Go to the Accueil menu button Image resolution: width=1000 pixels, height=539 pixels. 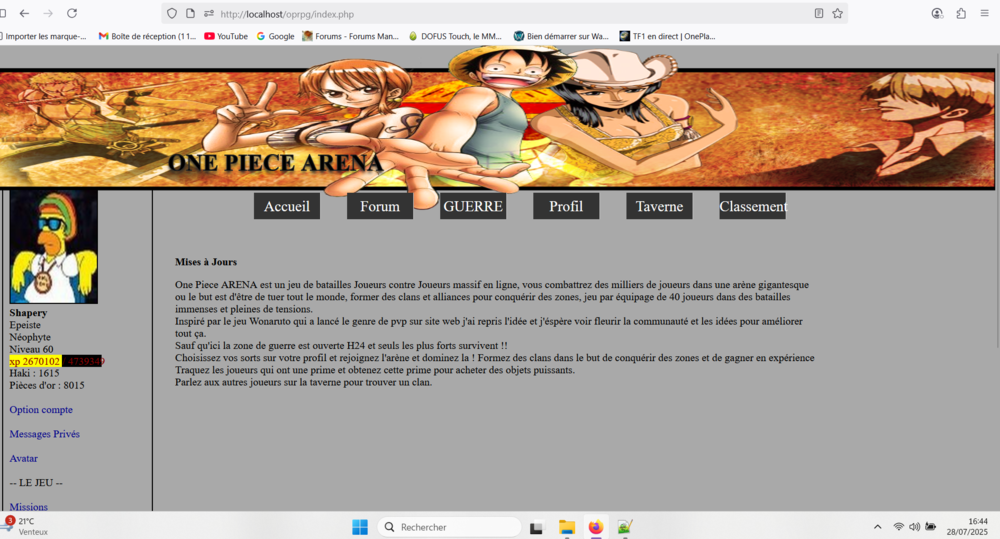coord(287,206)
